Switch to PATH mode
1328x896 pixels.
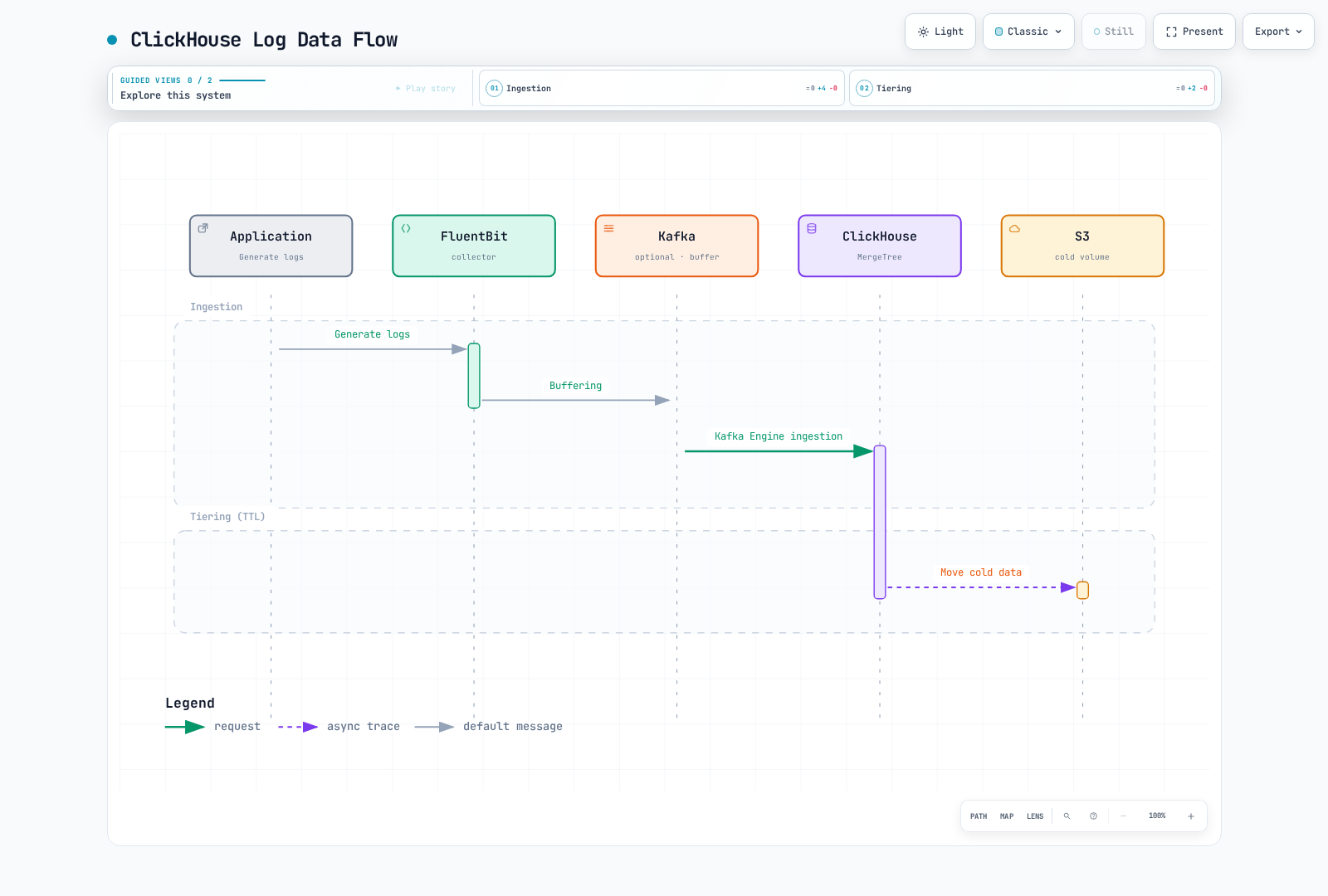point(979,816)
